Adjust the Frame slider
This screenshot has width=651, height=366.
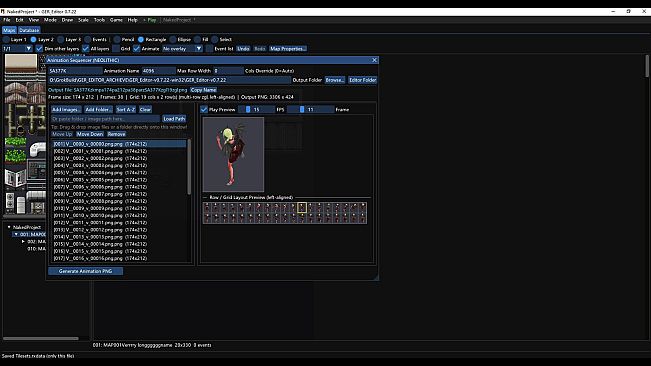click(311, 110)
